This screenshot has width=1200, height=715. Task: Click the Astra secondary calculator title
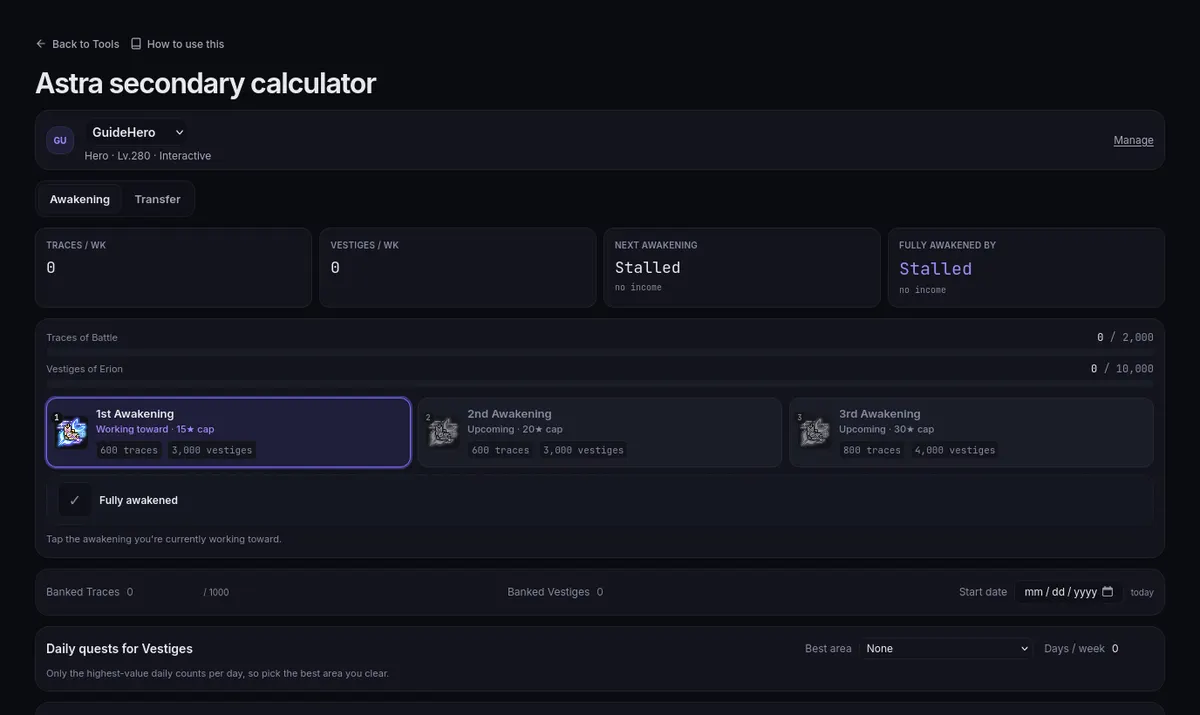(x=206, y=83)
